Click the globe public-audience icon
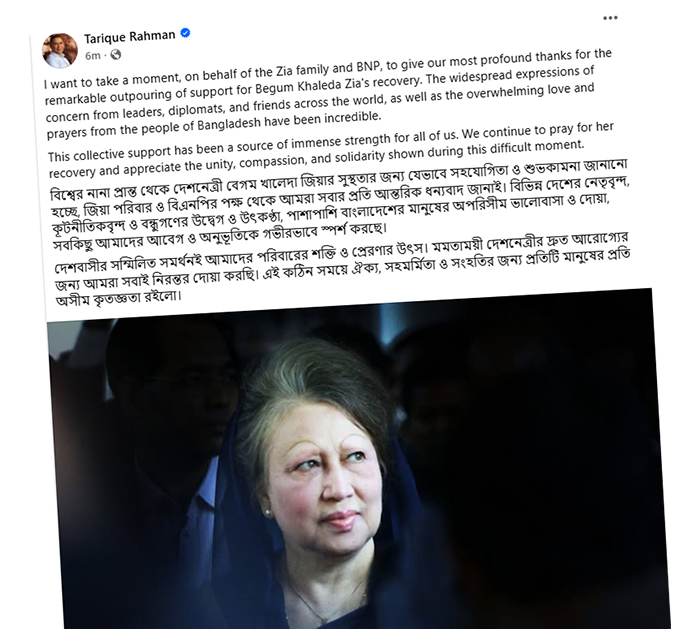The width and height of the screenshot is (700, 629). coord(116,54)
